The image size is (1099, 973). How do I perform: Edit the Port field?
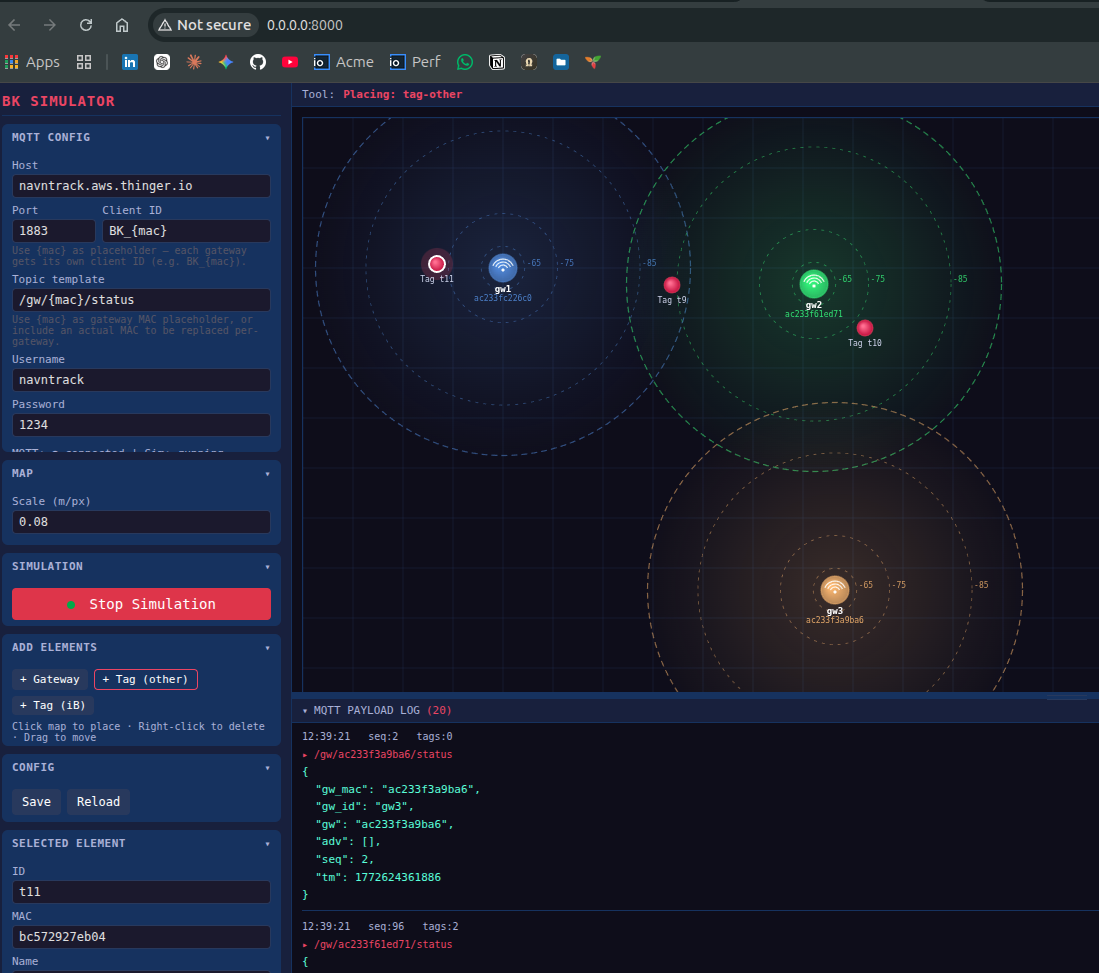pyautogui.click(x=53, y=231)
